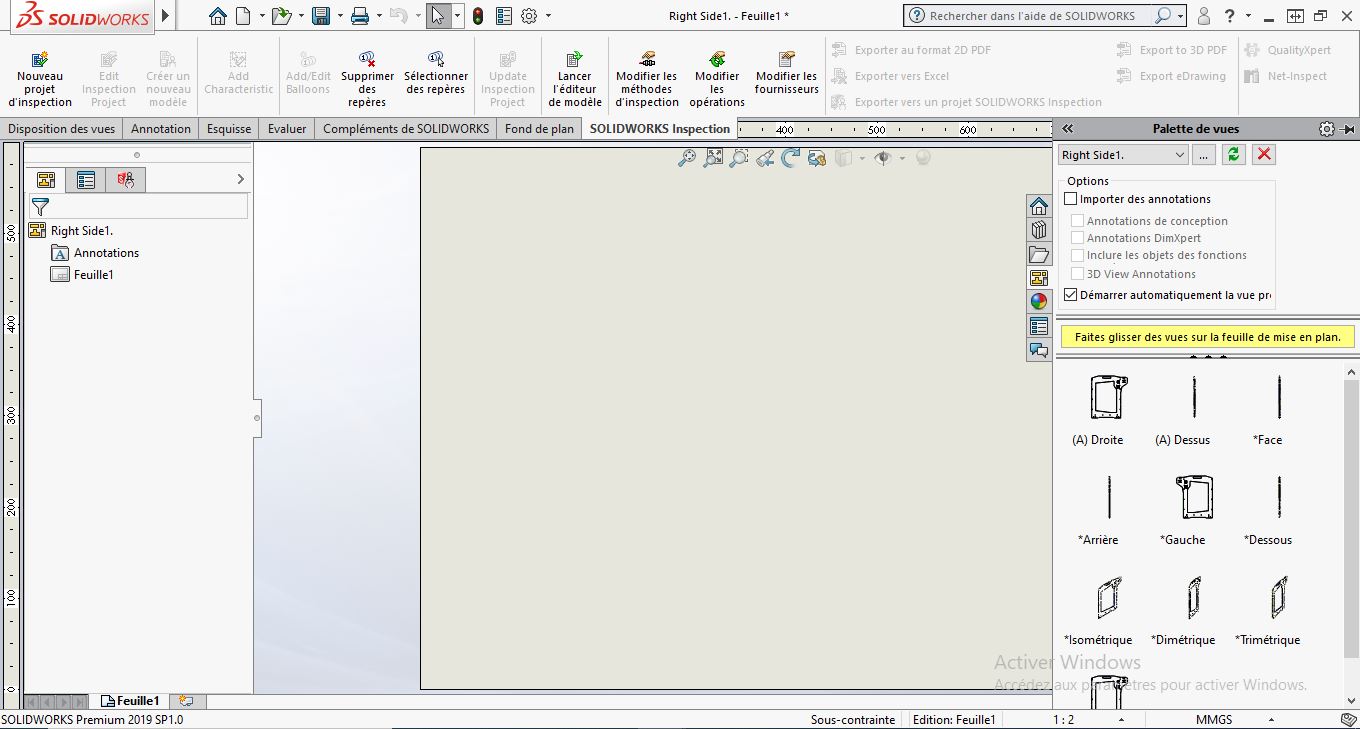Image resolution: width=1360 pixels, height=729 pixels.
Task: Open the Print dropdown arrow
Action: (380, 16)
